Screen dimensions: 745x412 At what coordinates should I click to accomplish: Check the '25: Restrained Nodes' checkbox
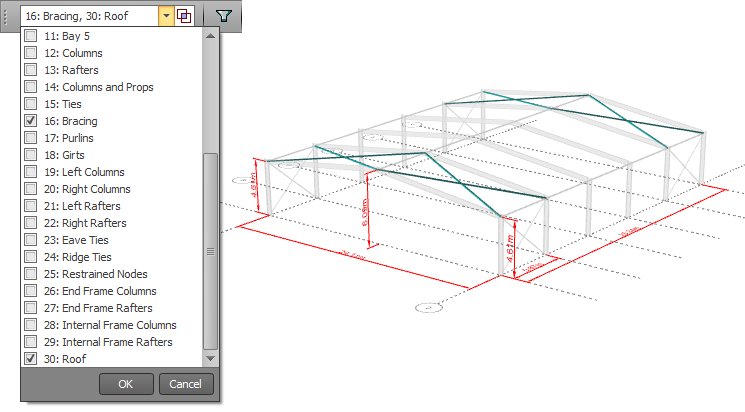click(30, 274)
